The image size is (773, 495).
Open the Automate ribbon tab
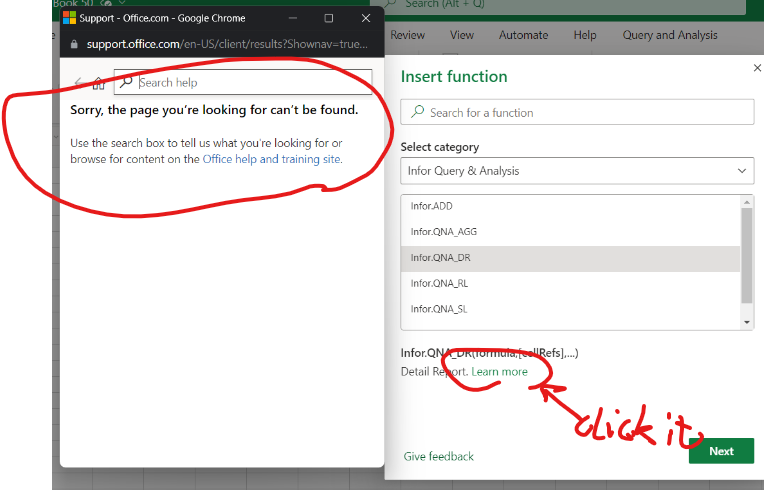click(x=523, y=35)
